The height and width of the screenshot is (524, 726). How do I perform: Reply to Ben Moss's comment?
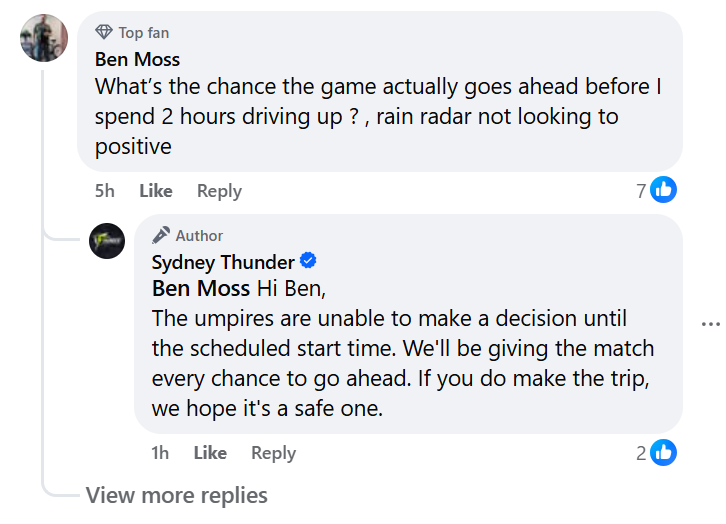219,191
